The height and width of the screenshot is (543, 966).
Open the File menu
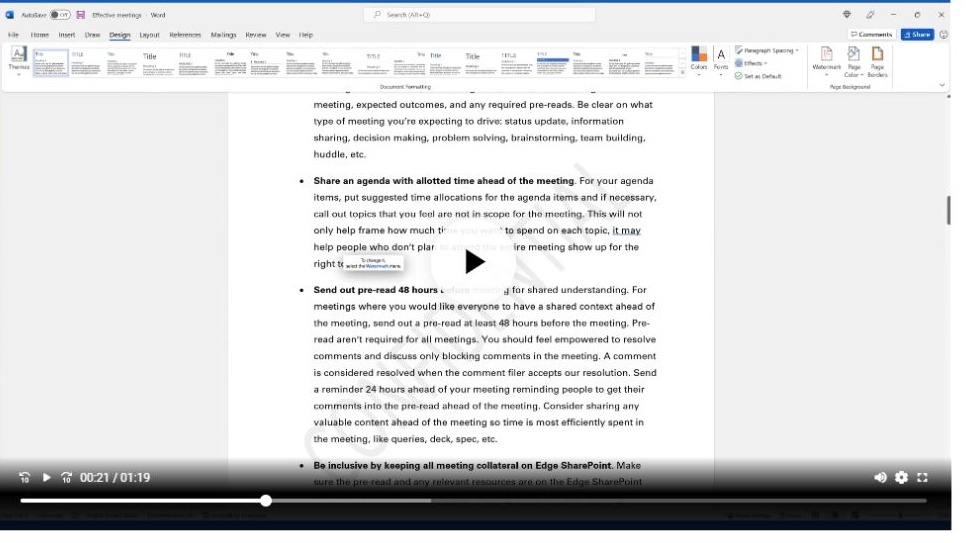pos(13,35)
